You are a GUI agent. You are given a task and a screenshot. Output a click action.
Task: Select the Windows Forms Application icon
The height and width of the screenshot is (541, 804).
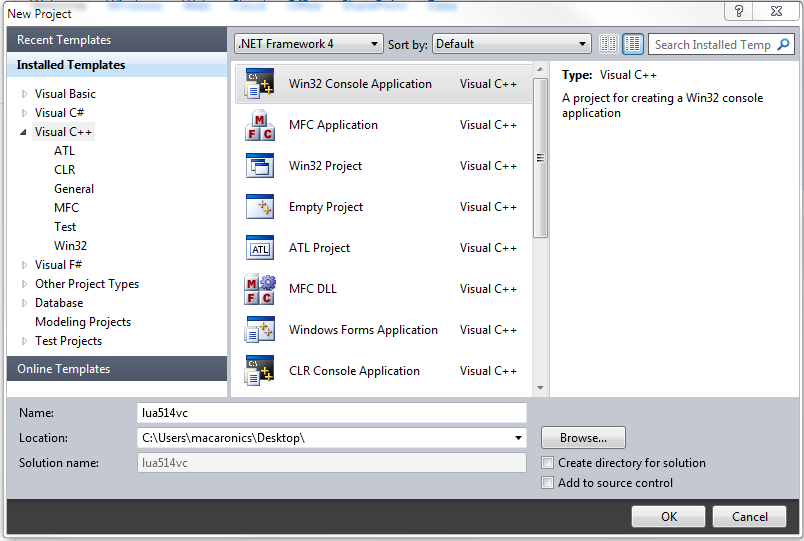(259, 330)
